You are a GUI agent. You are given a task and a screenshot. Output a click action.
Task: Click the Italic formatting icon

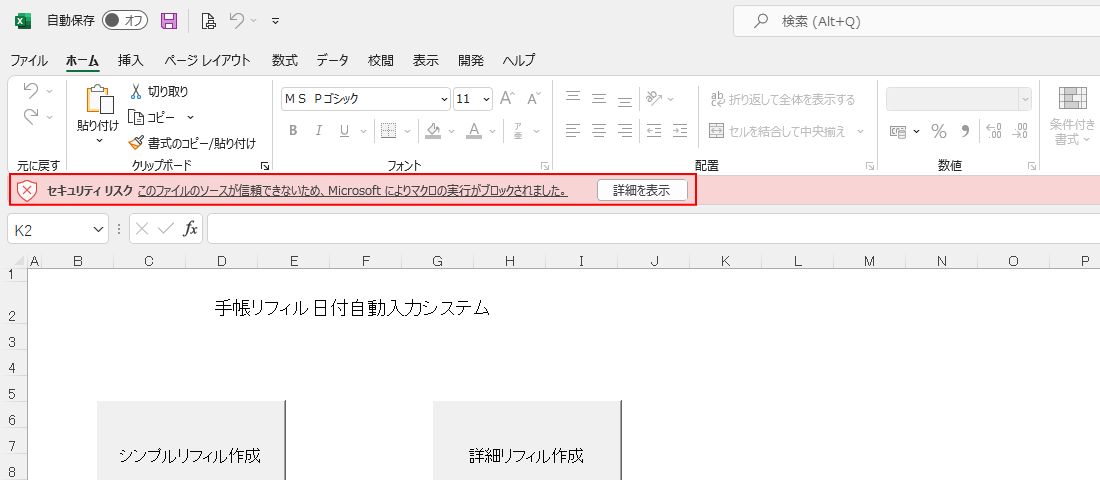coord(319,131)
